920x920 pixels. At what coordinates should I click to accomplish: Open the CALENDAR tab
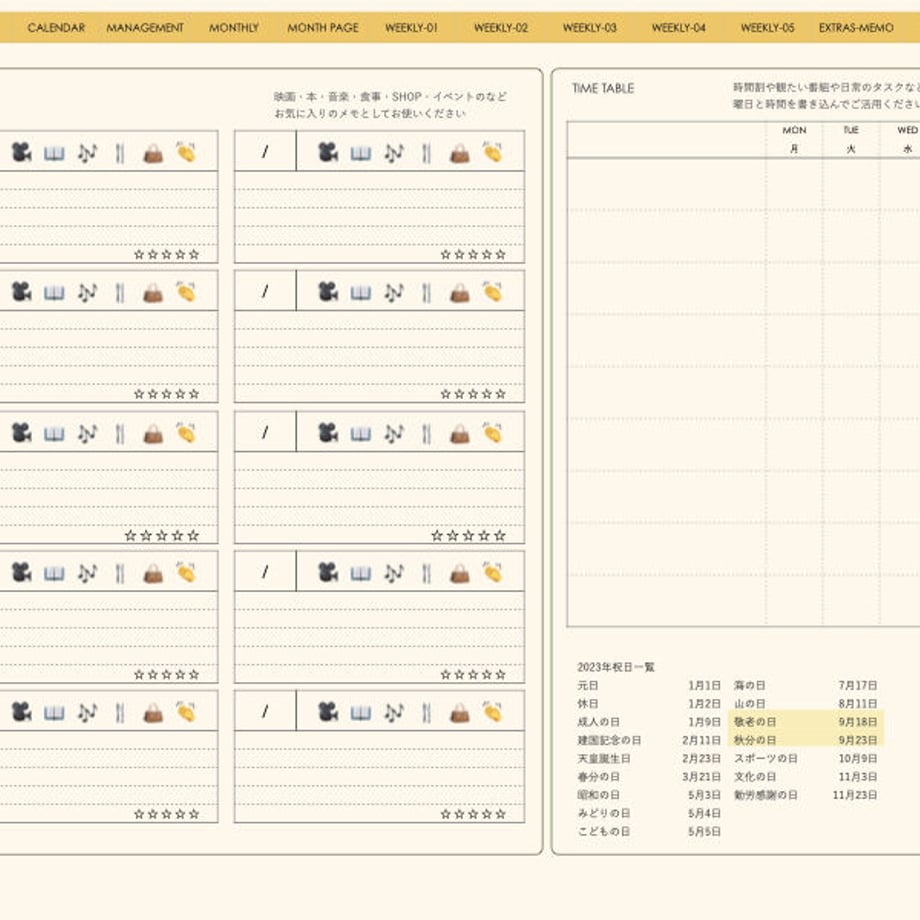(x=56, y=28)
